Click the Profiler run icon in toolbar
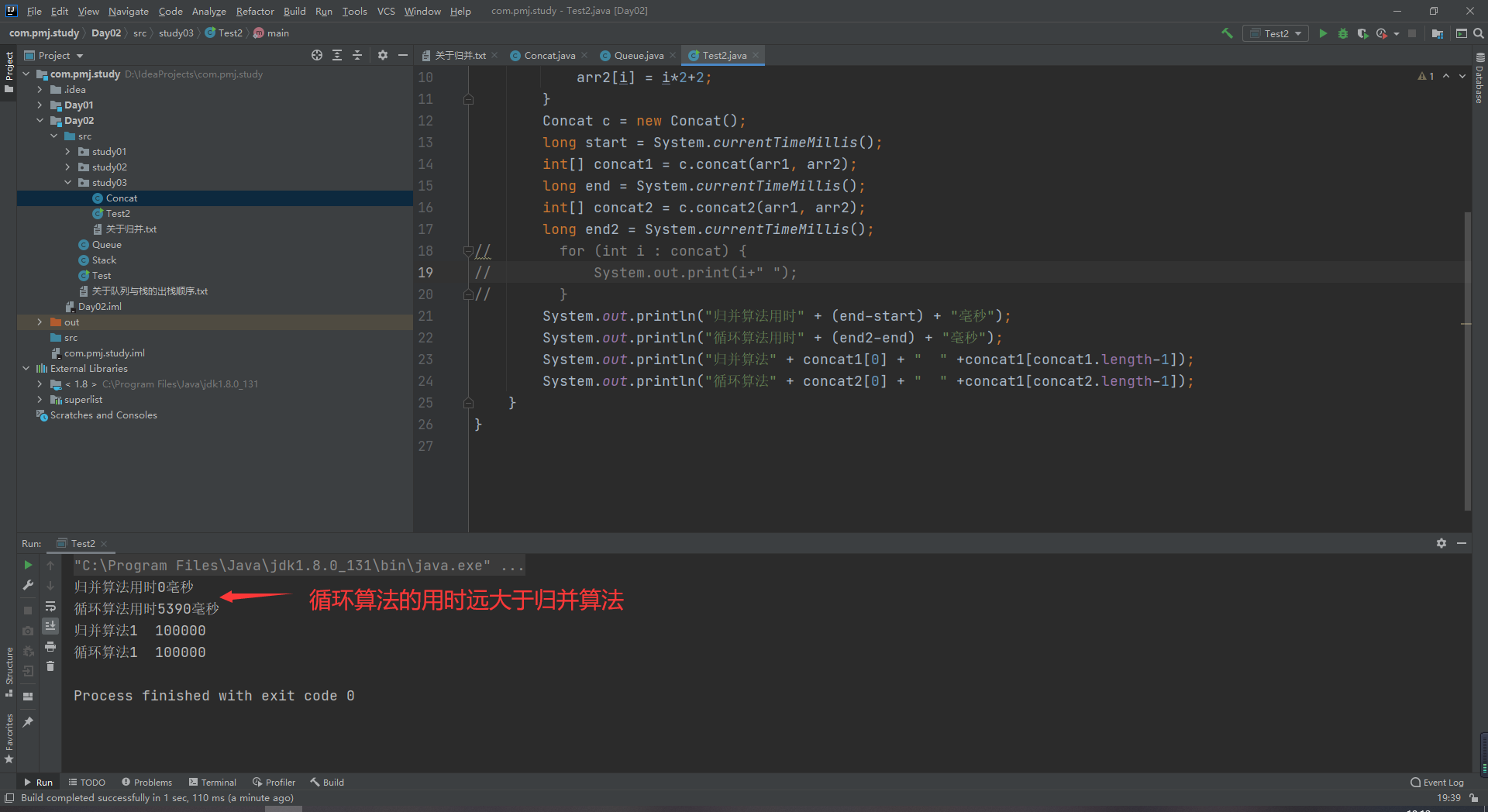This screenshot has width=1488, height=812. (x=1381, y=33)
